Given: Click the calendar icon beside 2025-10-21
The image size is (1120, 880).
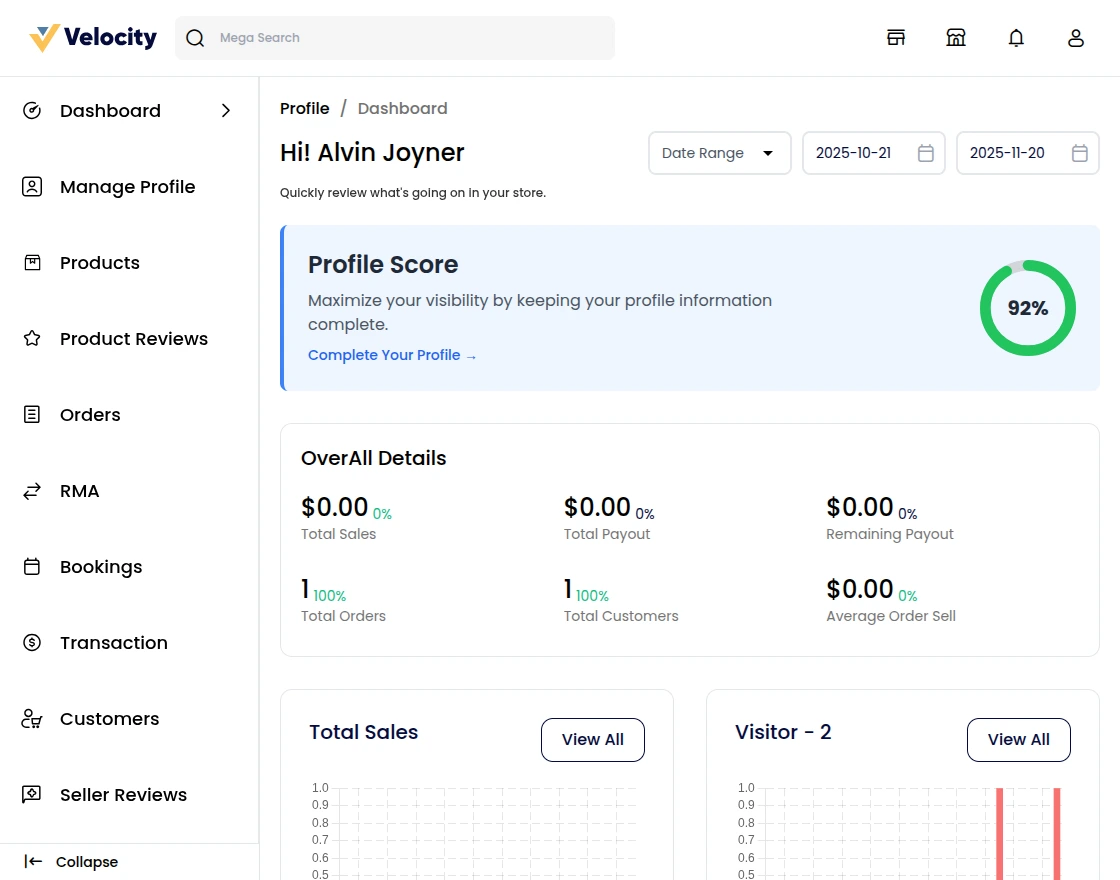Looking at the screenshot, I should [x=926, y=153].
